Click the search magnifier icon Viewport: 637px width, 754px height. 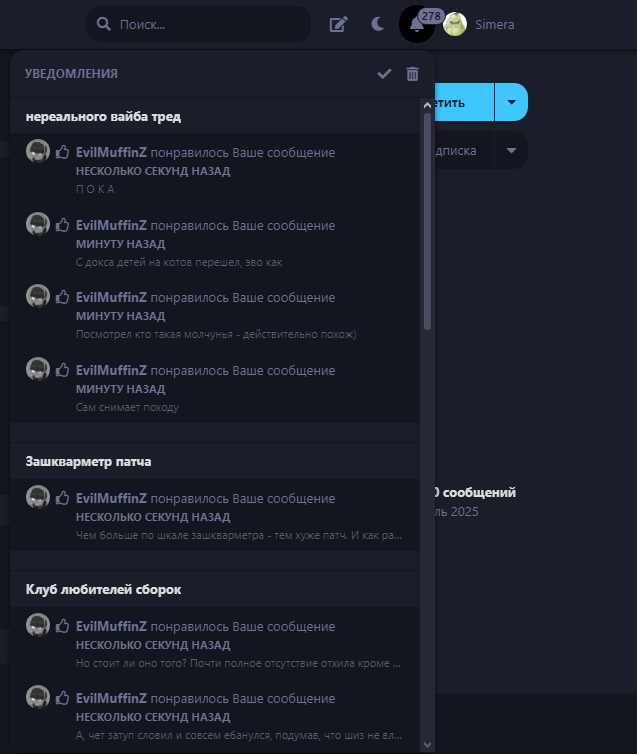[103, 24]
